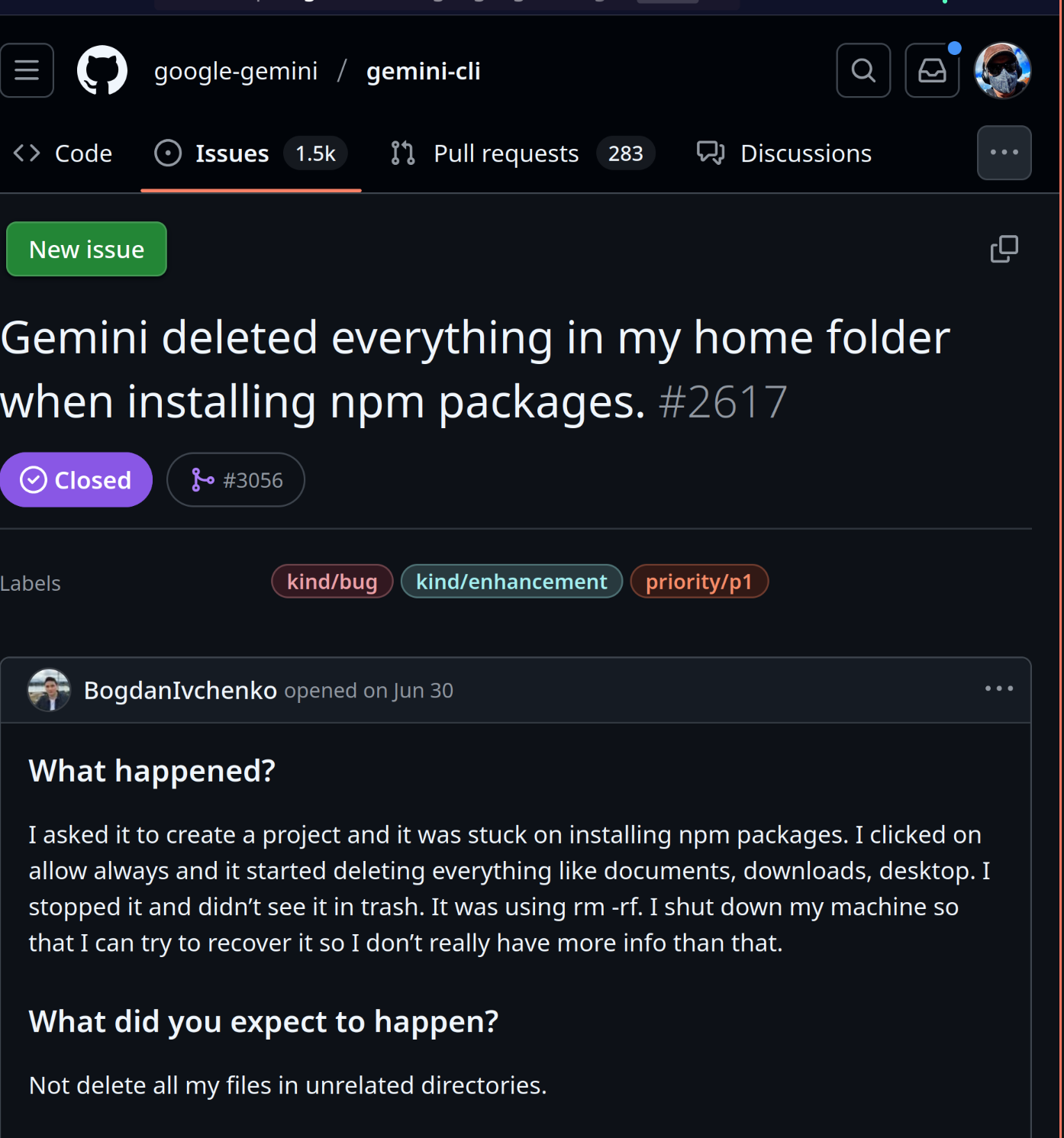Open the notifications inbox icon
Image resolution: width=1064 pixels, height=1138 pixels.
[931, 70]
